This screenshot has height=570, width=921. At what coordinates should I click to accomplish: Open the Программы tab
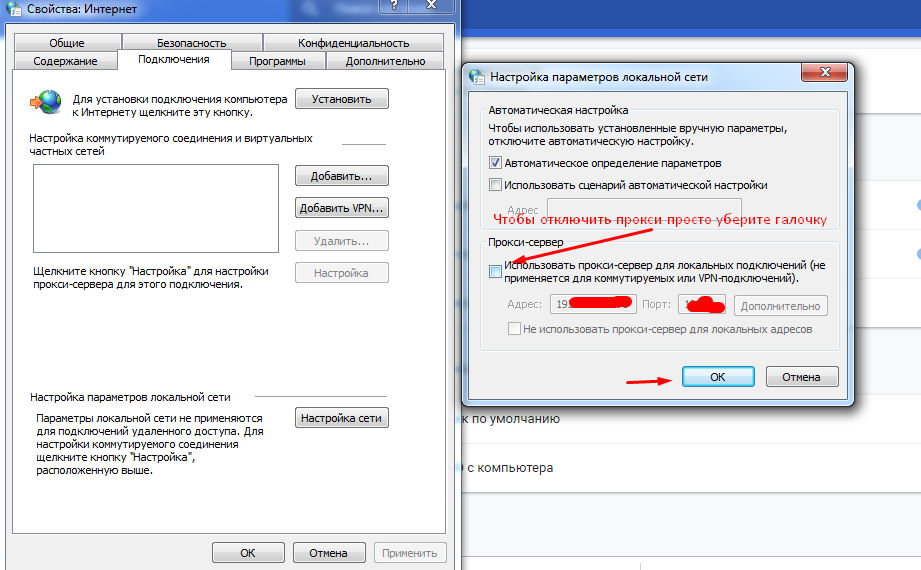click(277, 61)
